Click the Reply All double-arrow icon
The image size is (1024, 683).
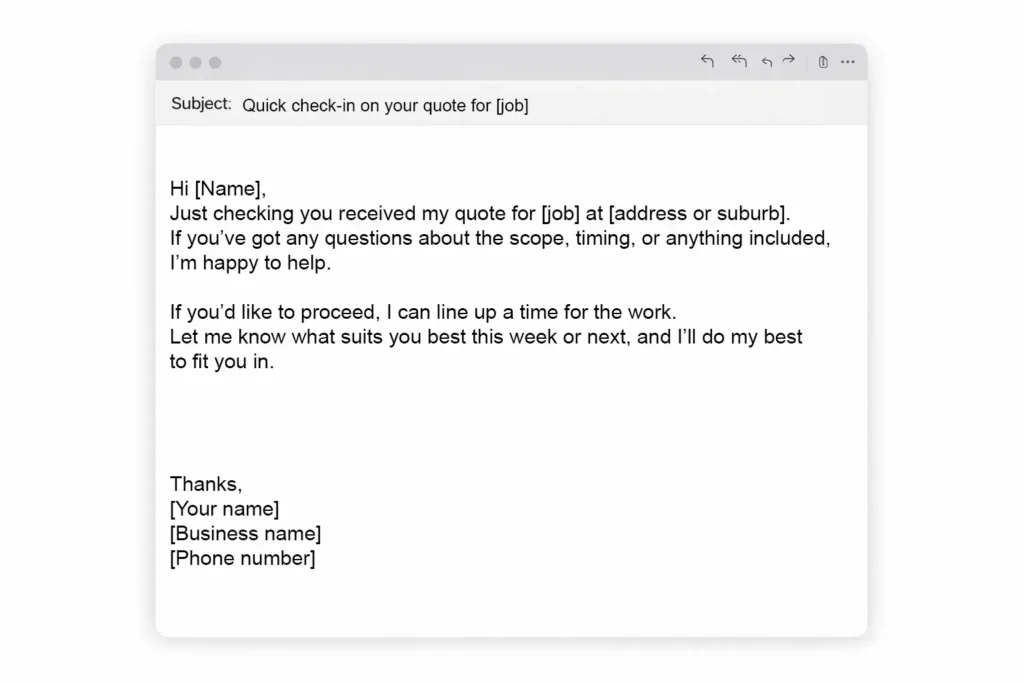click(739, 62)
